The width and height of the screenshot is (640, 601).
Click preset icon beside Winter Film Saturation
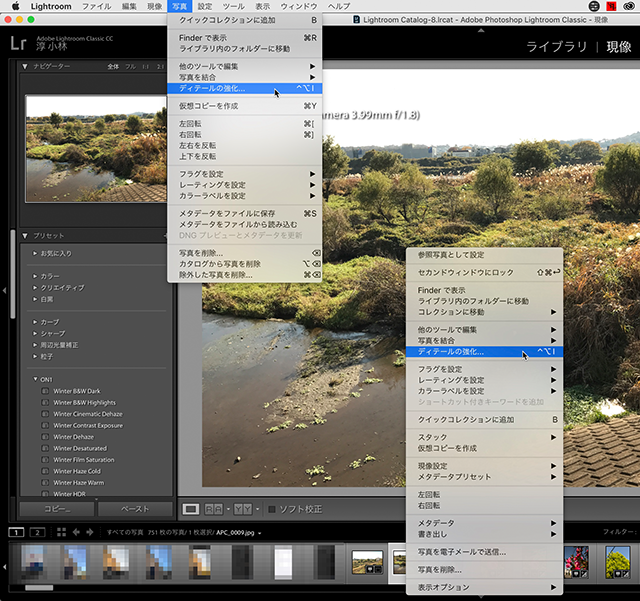coord(45,459)
